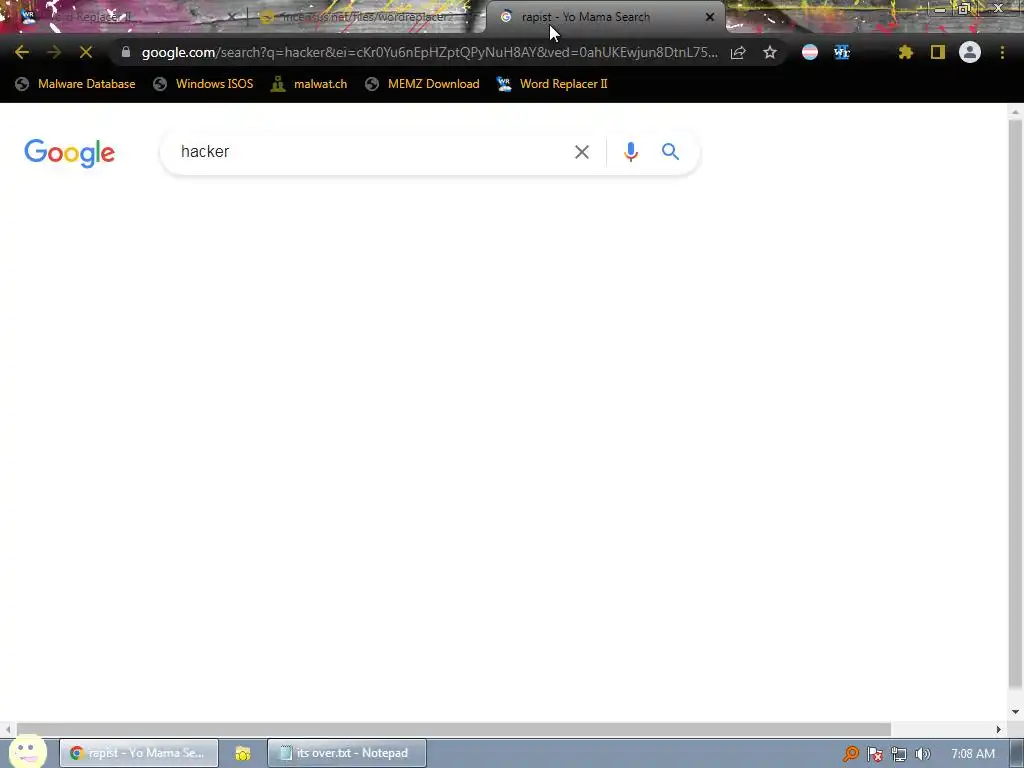
Task: Bookmark this page with the star
Action: 770,52
